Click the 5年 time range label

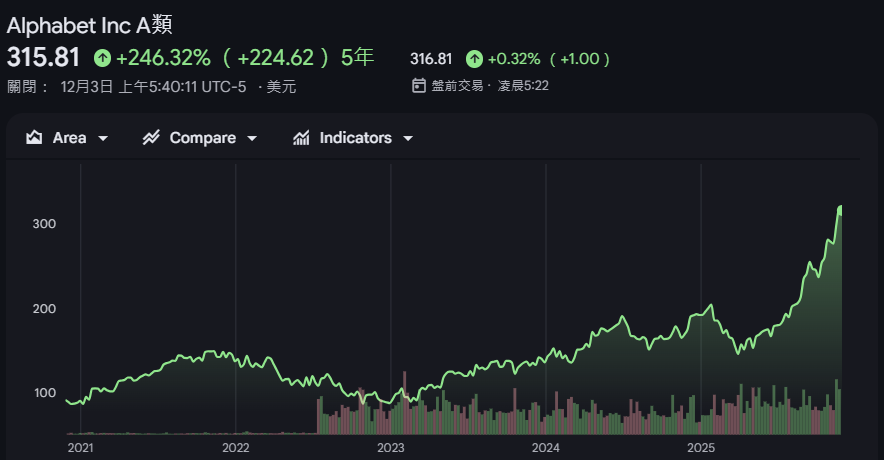tap(357, 58)
